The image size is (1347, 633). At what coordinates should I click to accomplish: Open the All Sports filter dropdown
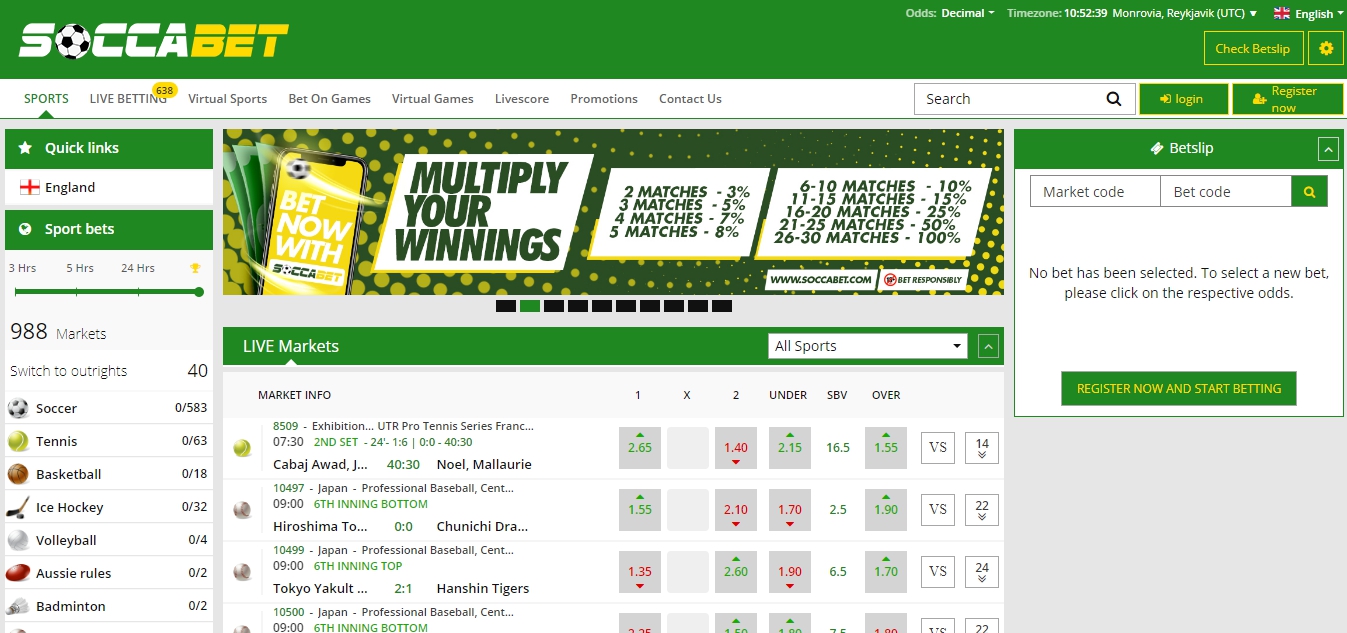pyautogui.click(x=868, y=346)
